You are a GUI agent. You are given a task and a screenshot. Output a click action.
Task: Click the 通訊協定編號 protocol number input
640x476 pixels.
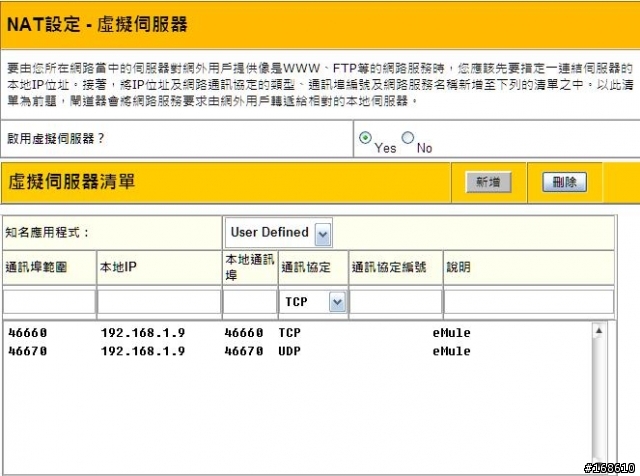click(396, 302)
